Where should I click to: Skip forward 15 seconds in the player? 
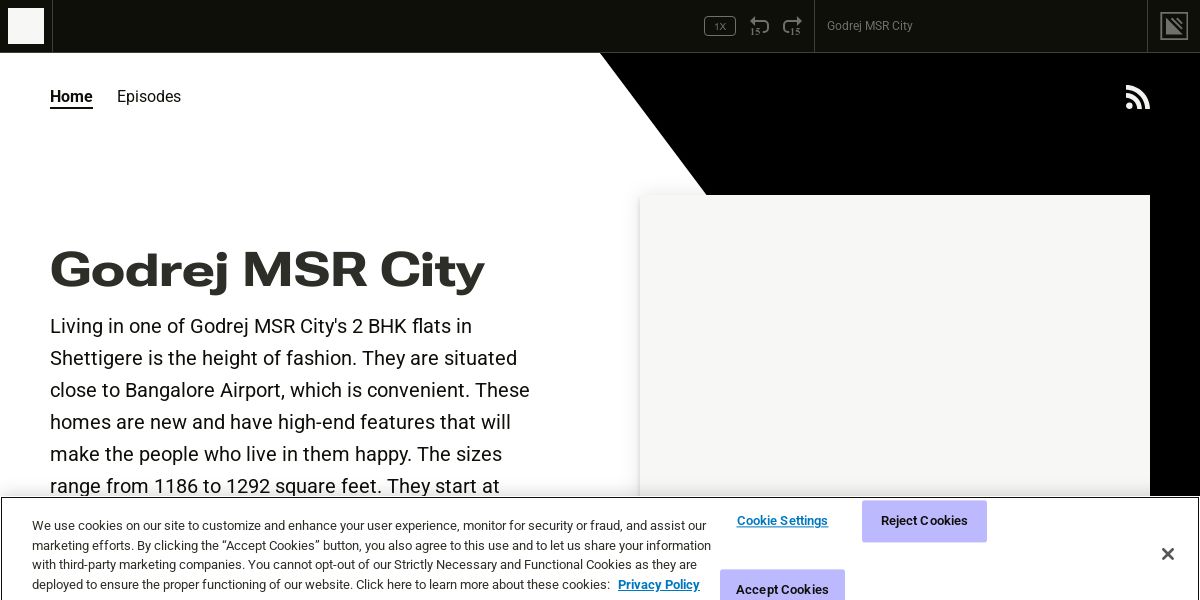click(792, 26)
